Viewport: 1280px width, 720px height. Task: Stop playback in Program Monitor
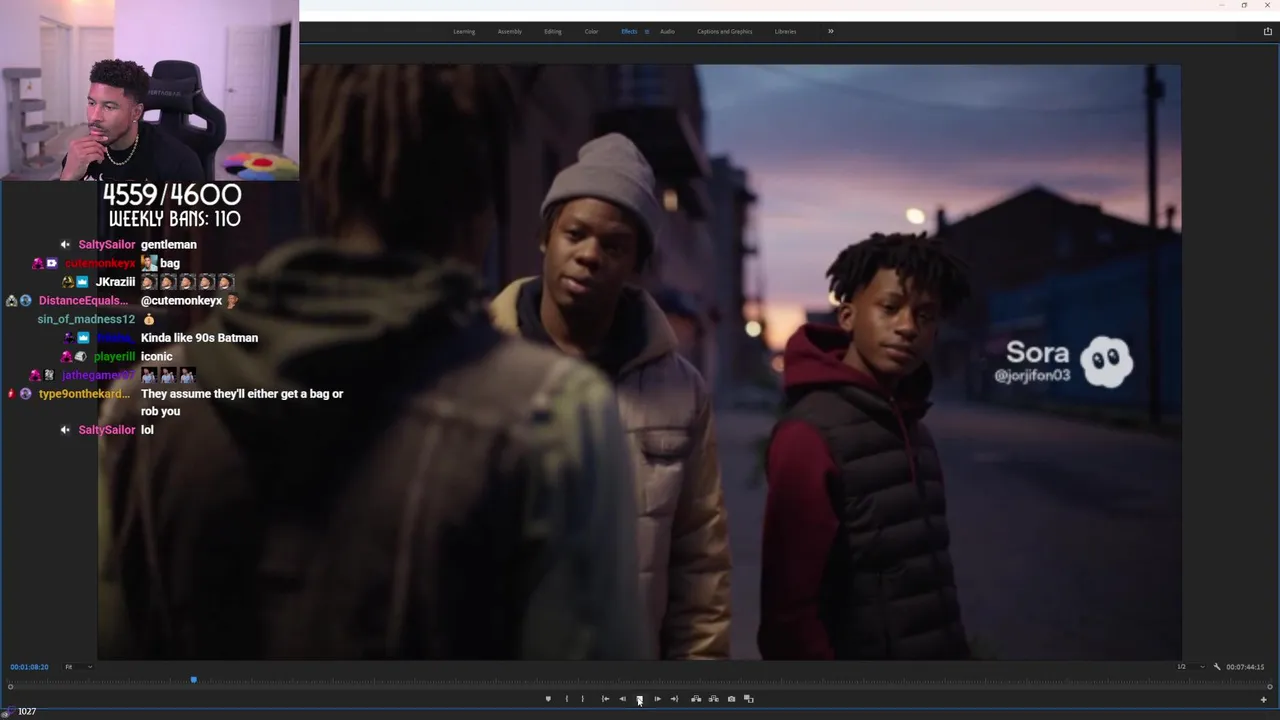[x=639, y=699]
